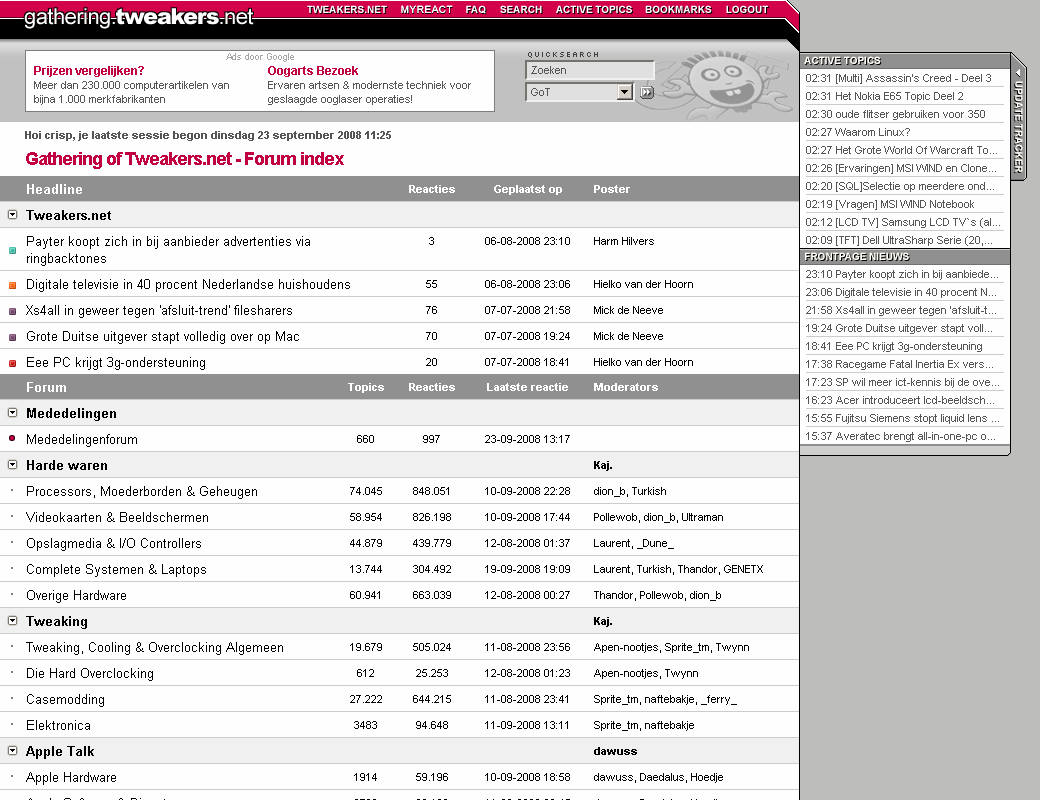Collapse the Mededelingen category
Viewport: 1040px width, 800px height.
coord(12,413)
